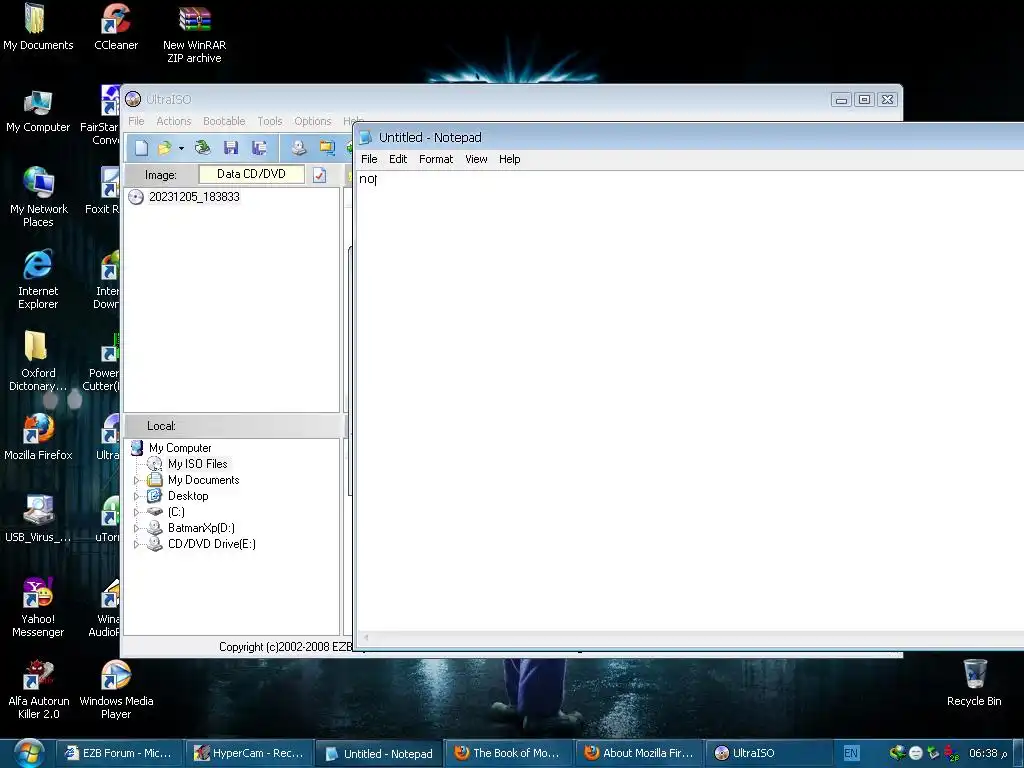This screenshot has height=768, width=1024.
Task: Select My Documents in UltraISO Local tree
Action: (x=203, y=480)
